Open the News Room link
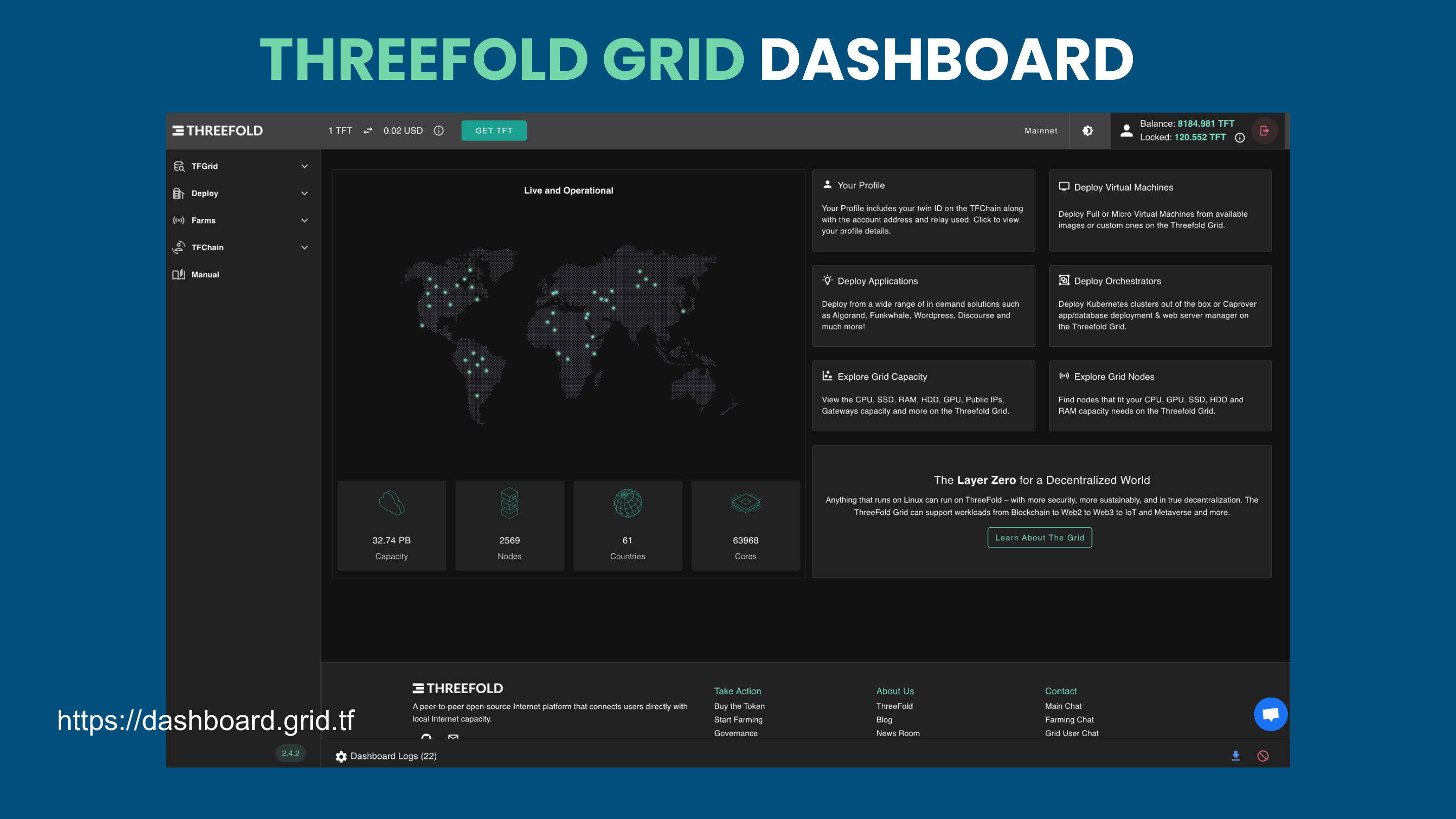Image resolution: width=1456 pixels, height=819 pixels. pyautogui.click(x=897, y=733)
